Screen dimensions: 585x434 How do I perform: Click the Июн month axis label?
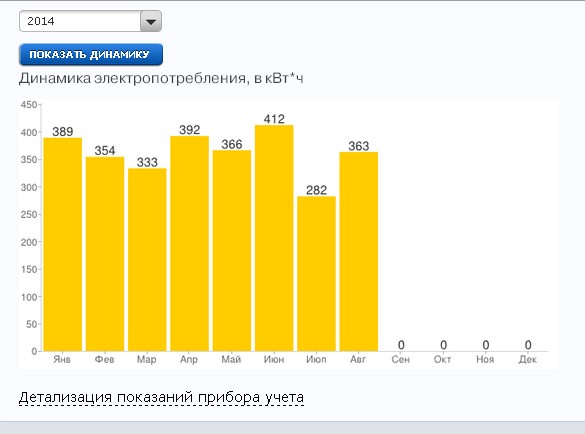[x=274, y=359]
